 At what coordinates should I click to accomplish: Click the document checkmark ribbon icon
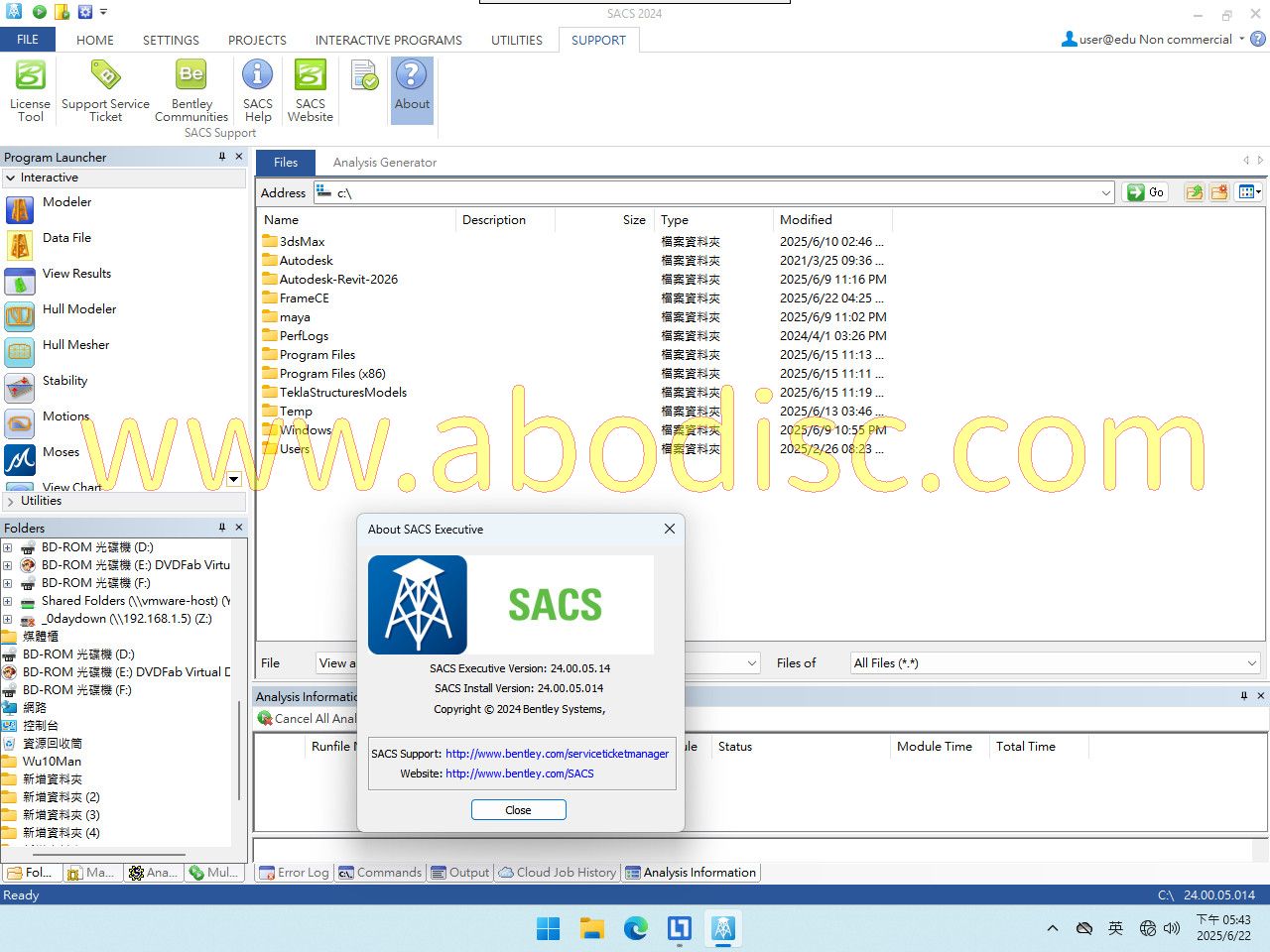coord(364,75)
